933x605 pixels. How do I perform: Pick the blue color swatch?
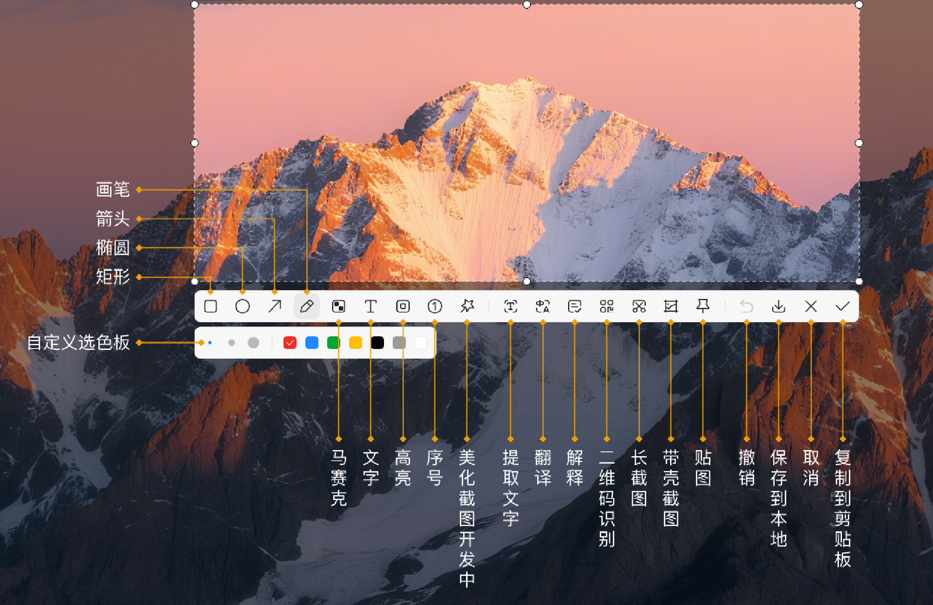click(x=312, y=343)
